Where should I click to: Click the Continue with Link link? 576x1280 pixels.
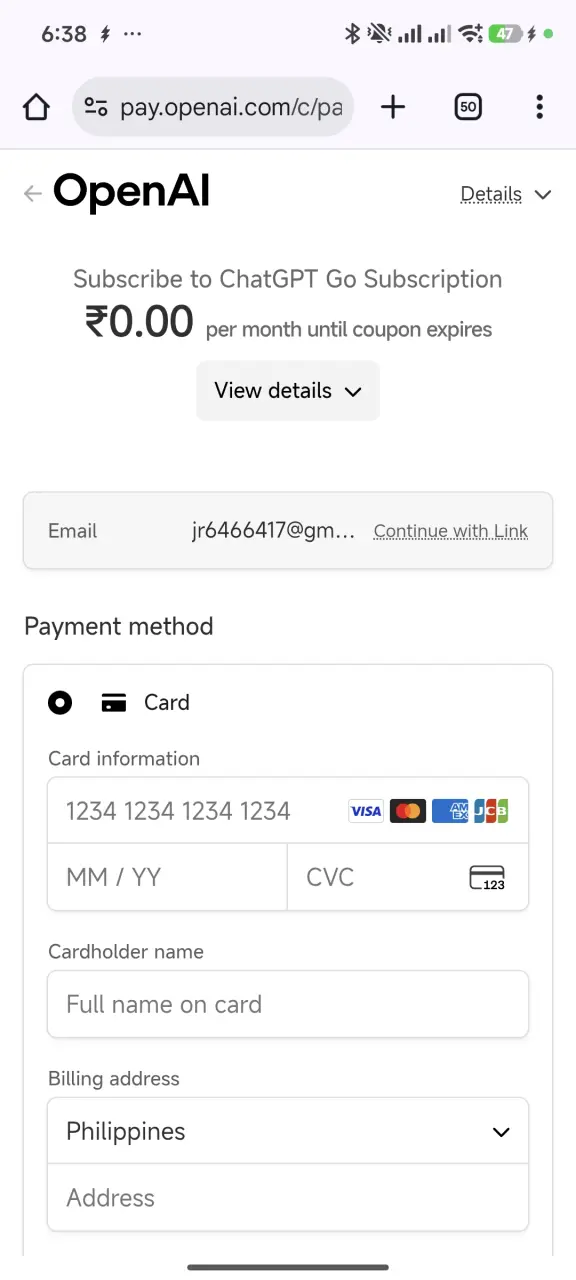click(x=451, y=531)
